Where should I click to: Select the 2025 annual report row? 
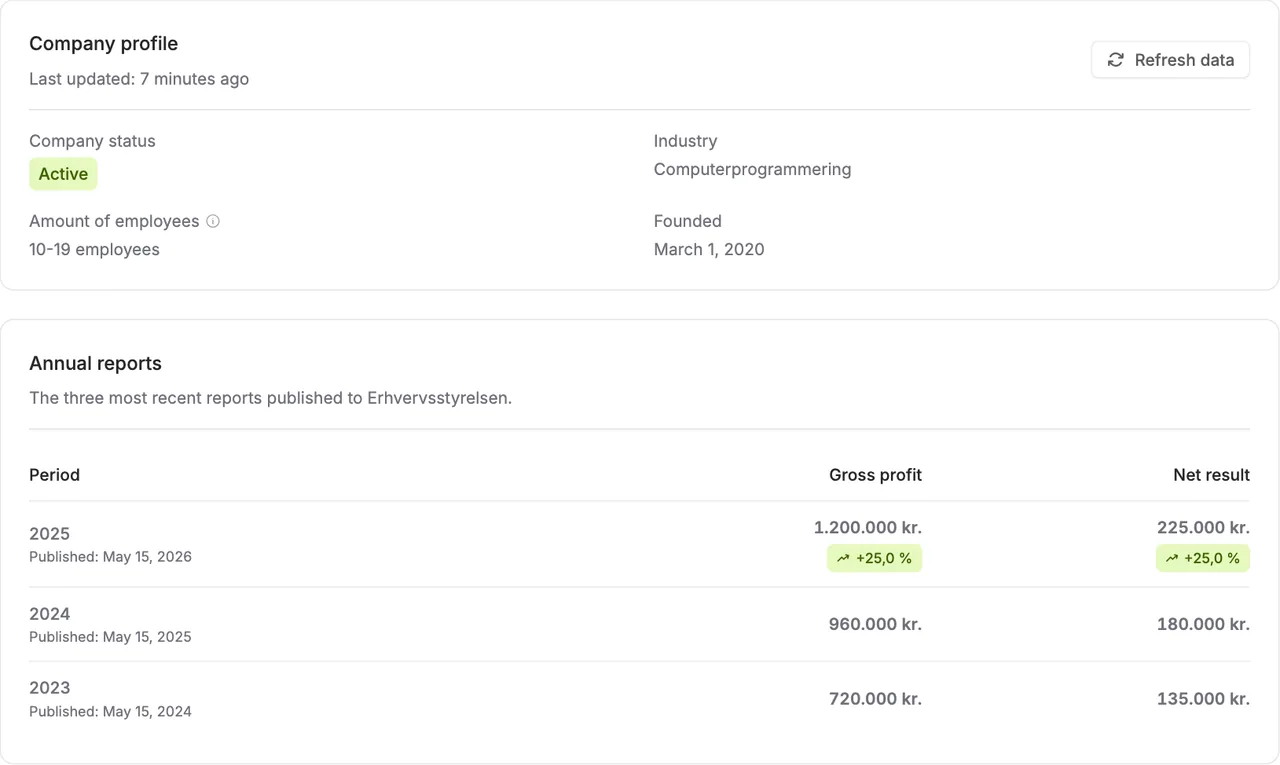(640, 544)
